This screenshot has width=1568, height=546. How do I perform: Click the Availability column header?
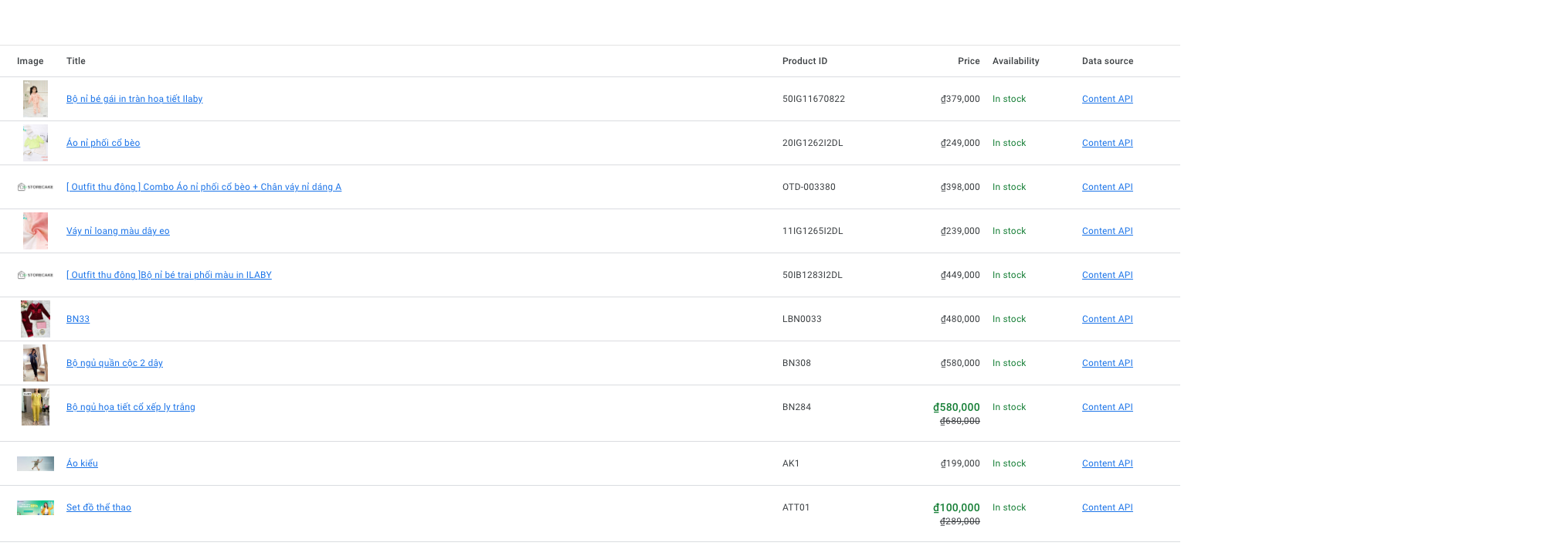(1016, 61)
